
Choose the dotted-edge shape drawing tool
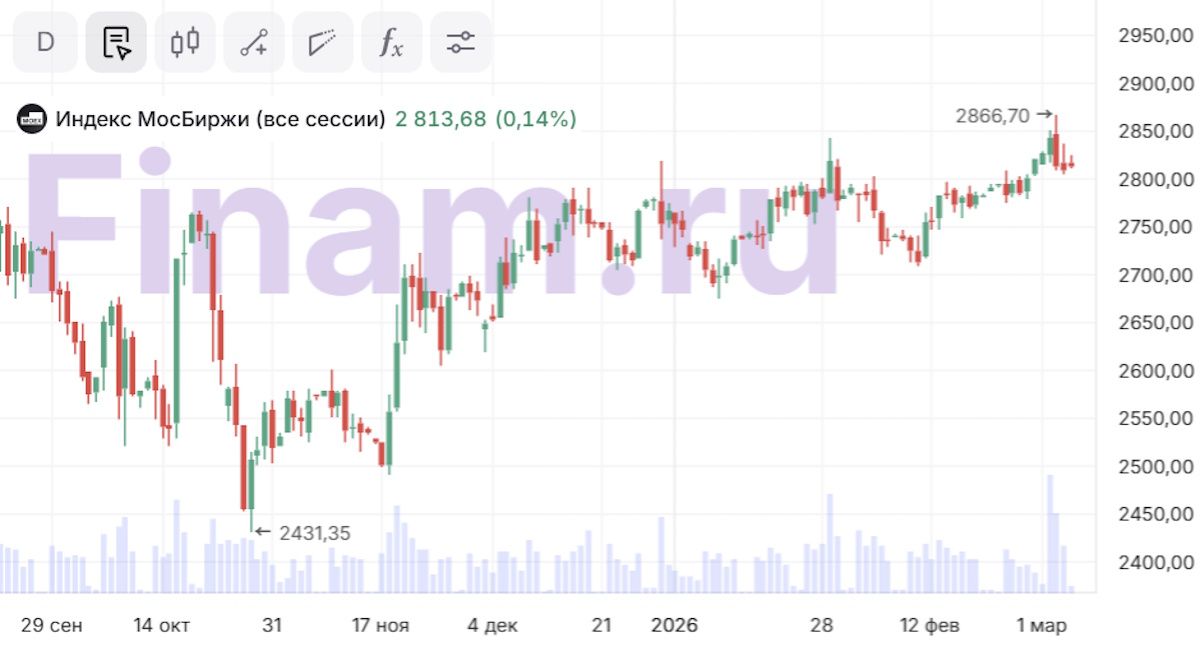[x=322, y=42]
